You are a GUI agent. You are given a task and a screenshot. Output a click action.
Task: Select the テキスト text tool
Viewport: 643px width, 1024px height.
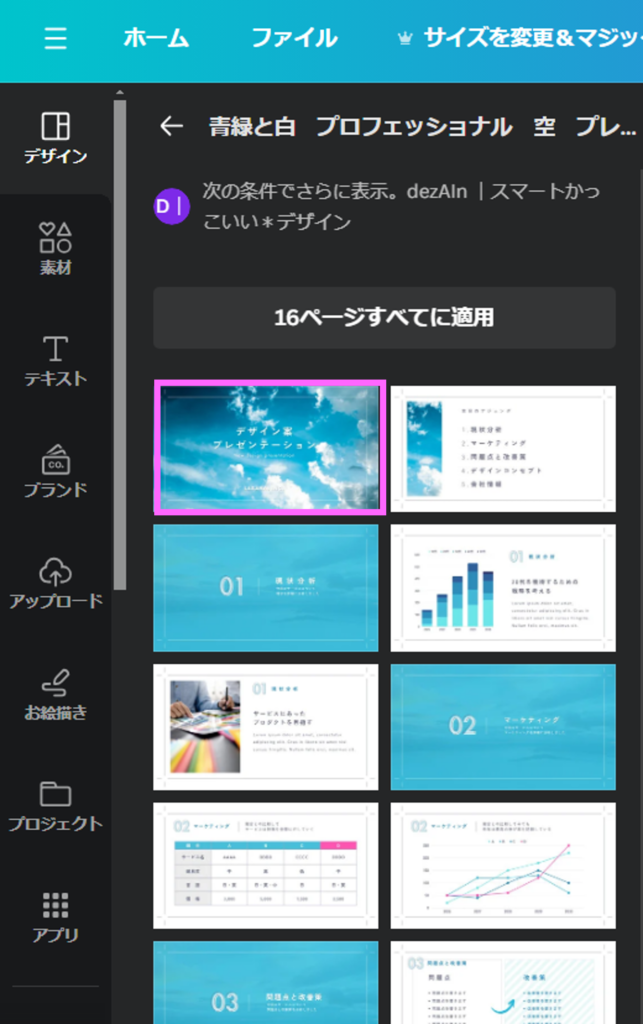(x=56, y=360)
